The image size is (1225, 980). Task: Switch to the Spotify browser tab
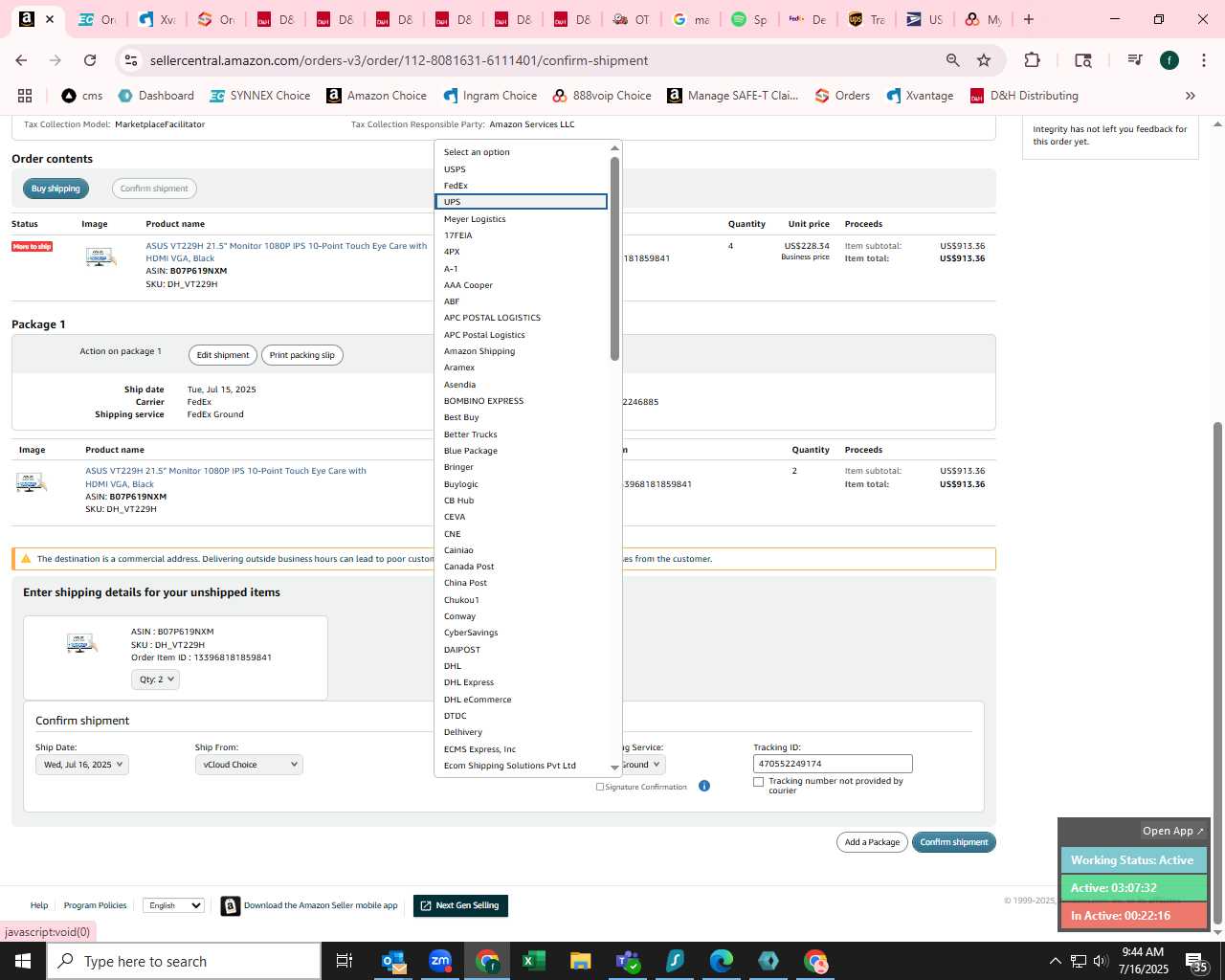click(x=749, y=19)
